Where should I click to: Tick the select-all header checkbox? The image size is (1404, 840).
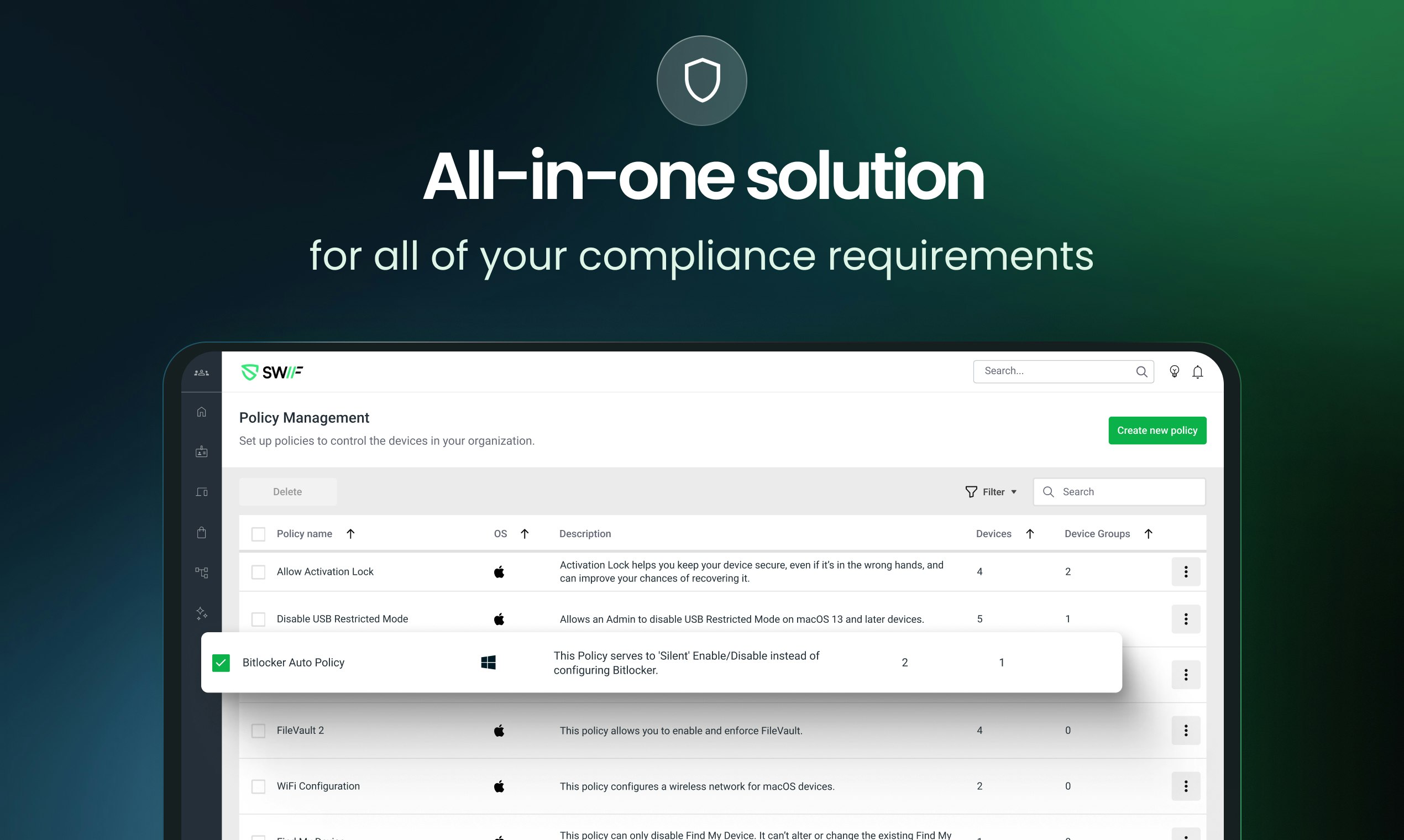(x=258, y=534)
